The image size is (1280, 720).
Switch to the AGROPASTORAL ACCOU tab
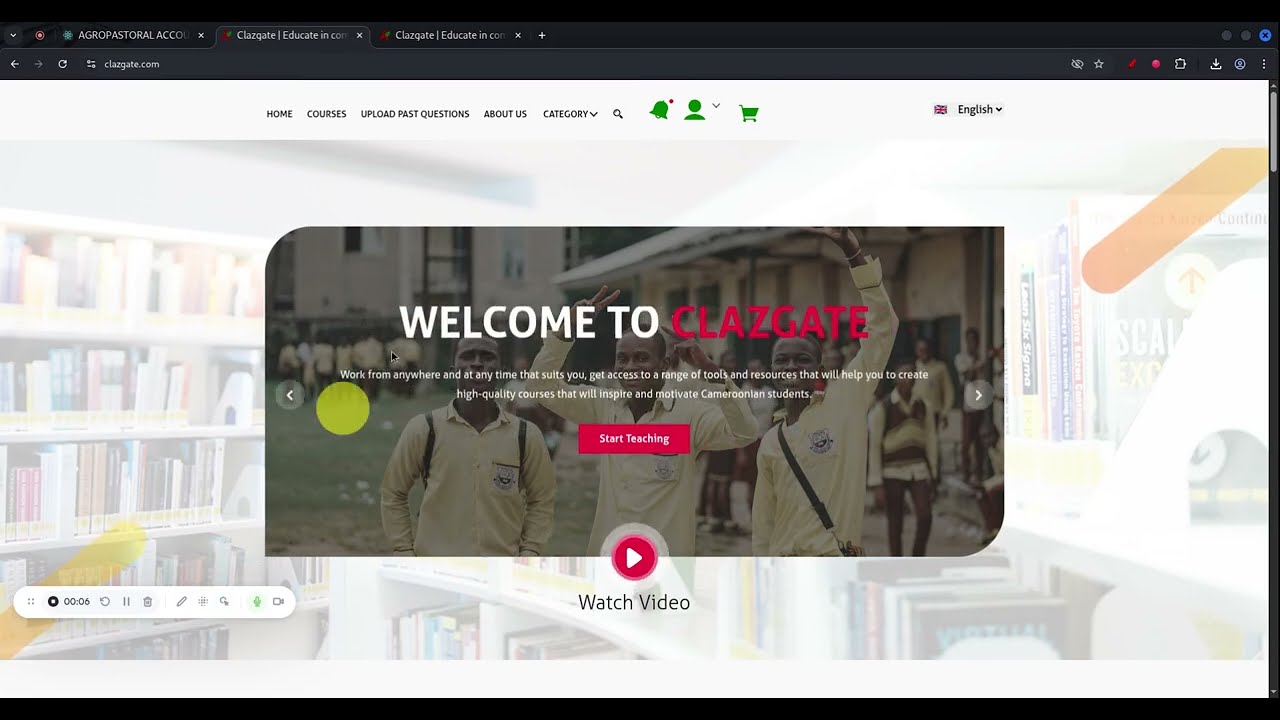[132, 35]
